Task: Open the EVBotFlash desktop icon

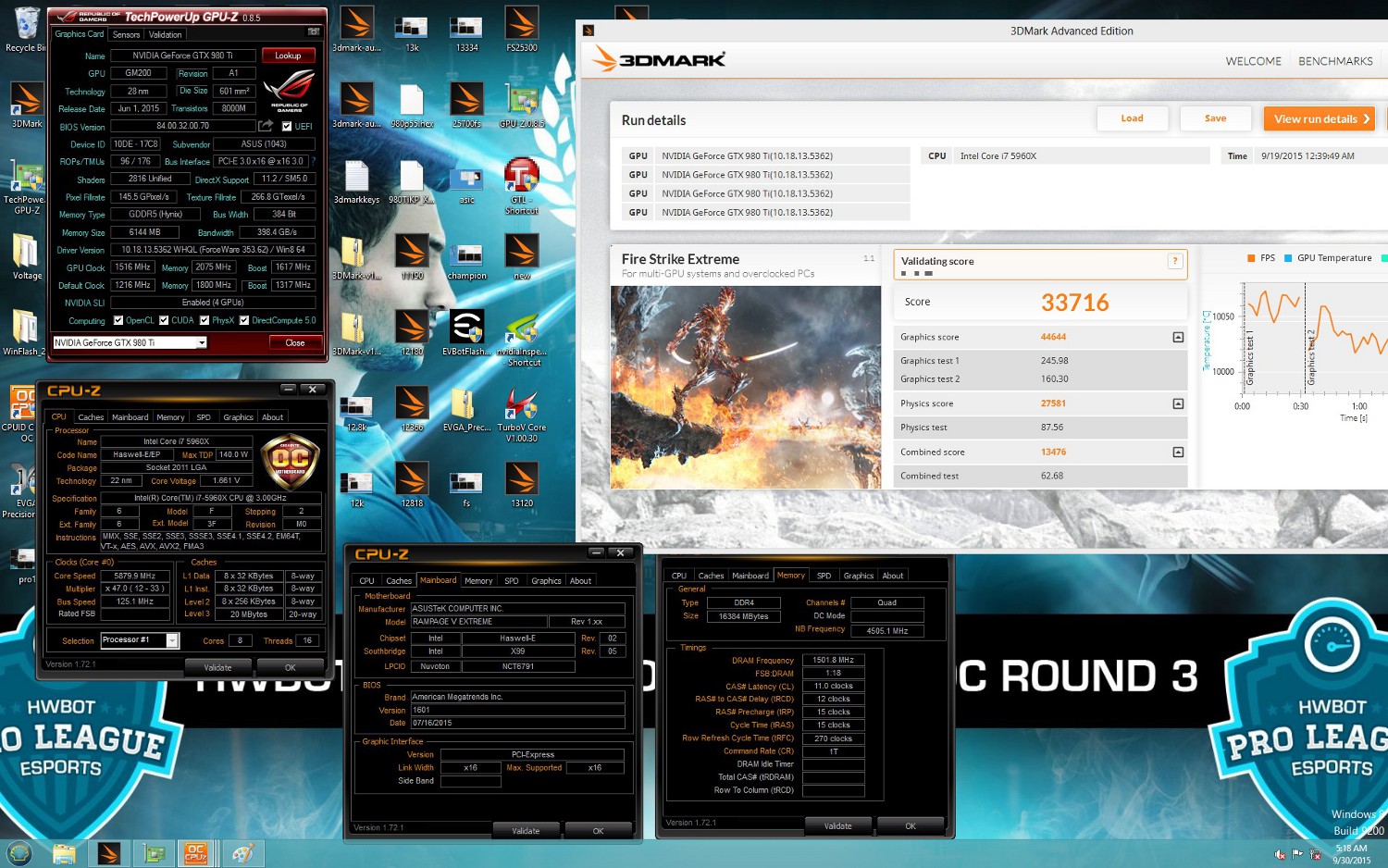Action: click(466, 333)
